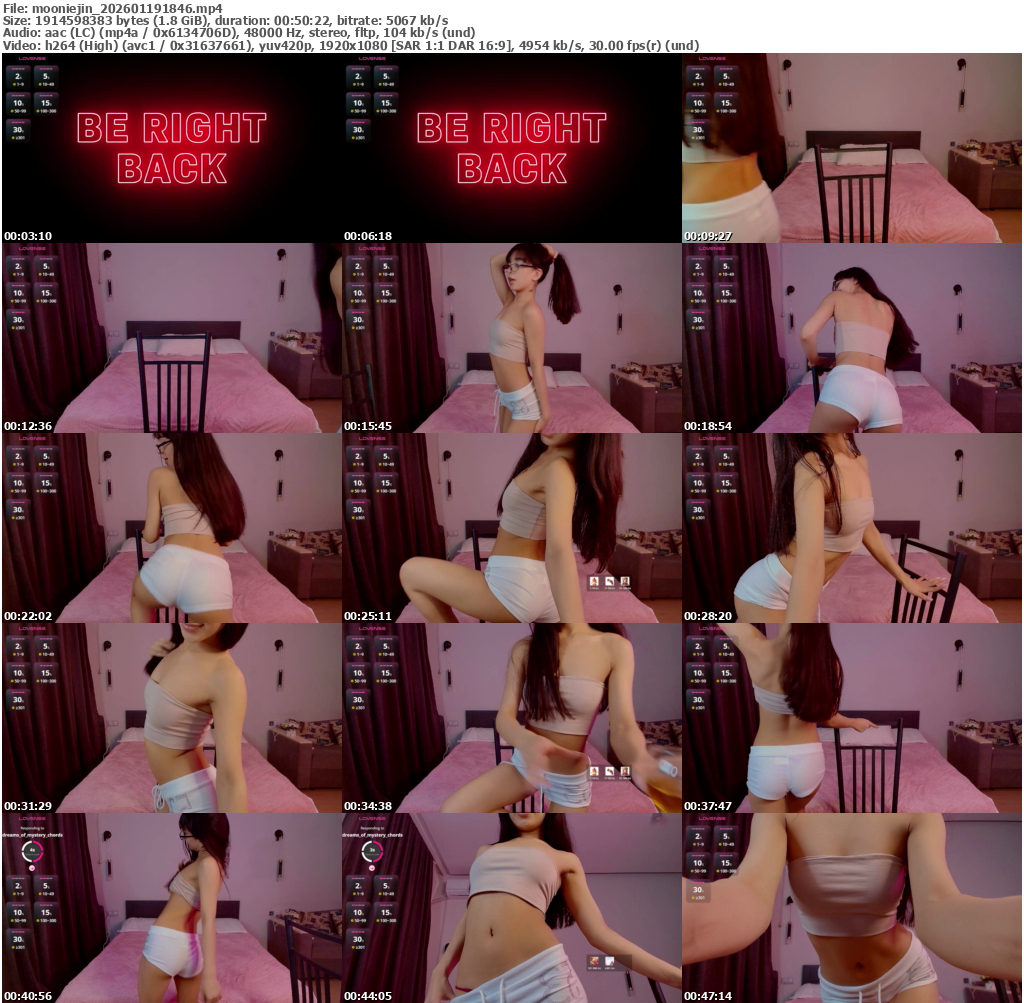Screen dimensions: 1024x1003
Task: Open the thumbnail stamped 00:06:18
Action: [x=512, y=148]
